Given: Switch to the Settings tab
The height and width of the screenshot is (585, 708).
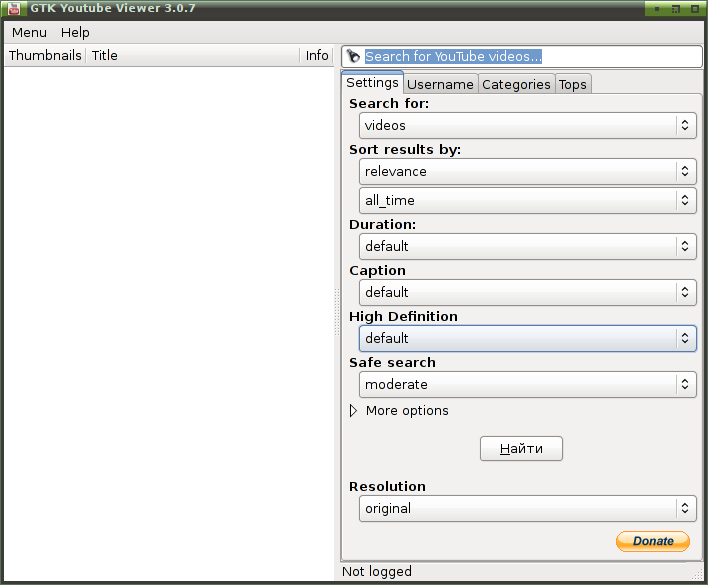Looking at the screenshot, I should 372,83.
